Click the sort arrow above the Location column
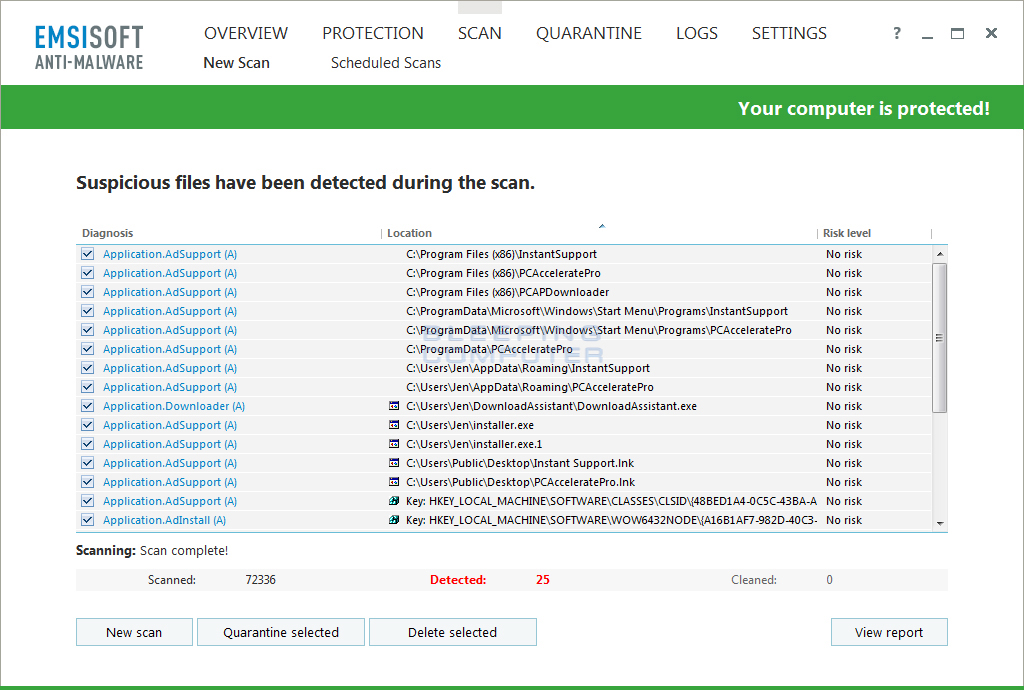The image size is (1024, 690). (601, 226)
